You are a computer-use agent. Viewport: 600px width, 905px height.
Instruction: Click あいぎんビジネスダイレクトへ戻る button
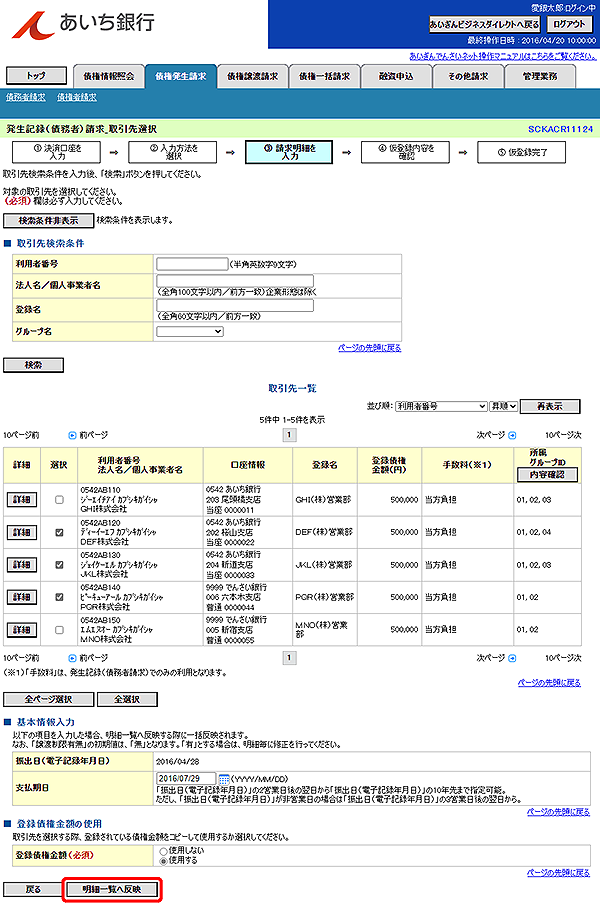pyautogui.click(x=484, y=24)
